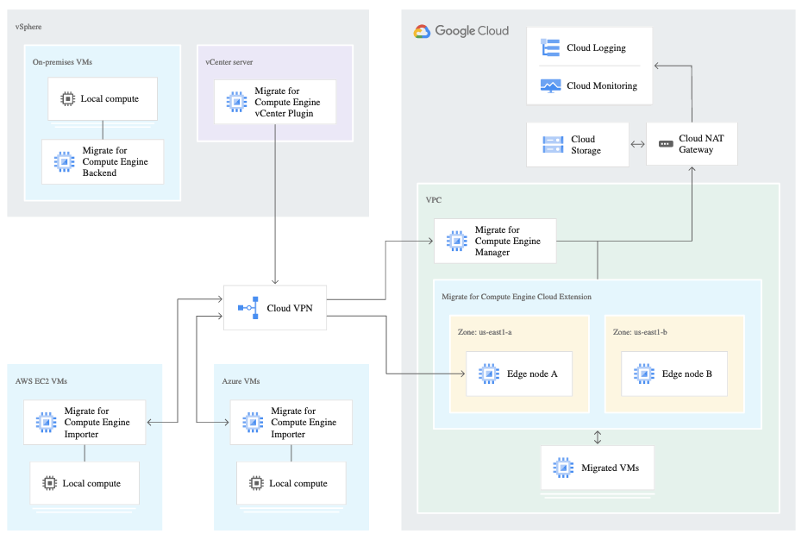Select Local compute text in AWS group

tap(92, 484)
